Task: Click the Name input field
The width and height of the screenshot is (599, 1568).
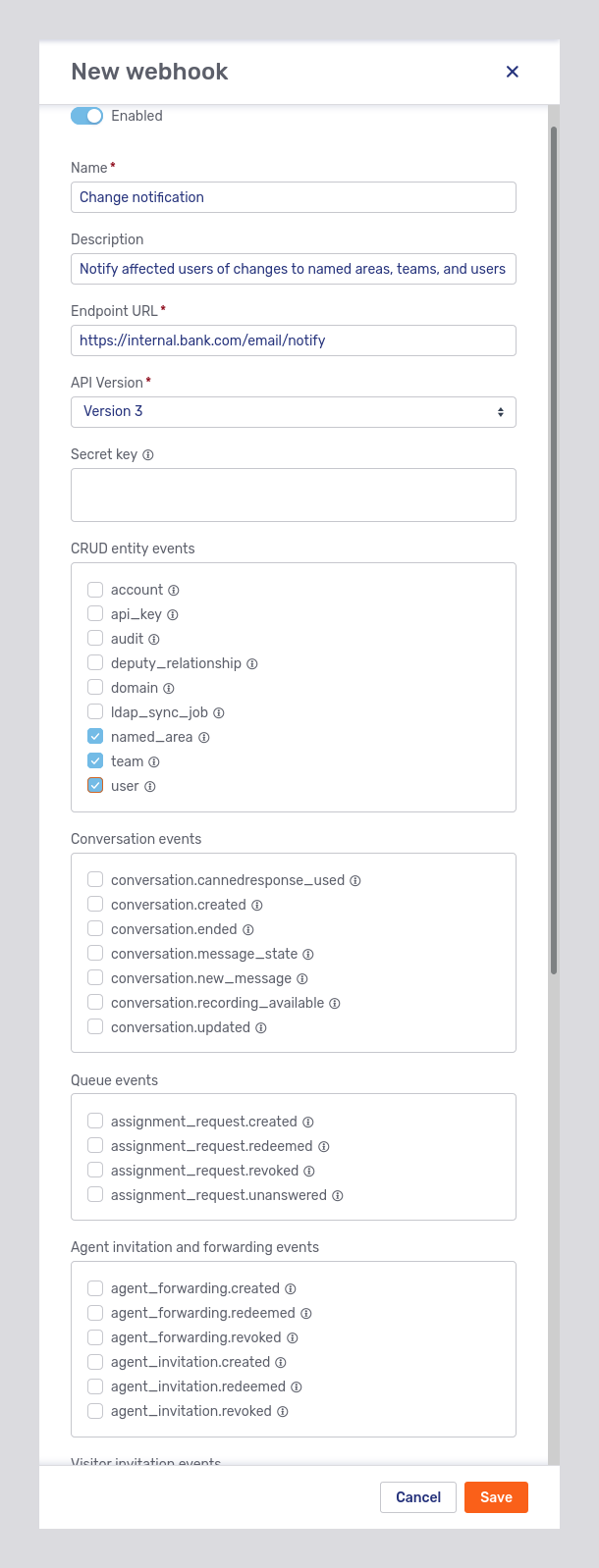Action: coord(293,197)
